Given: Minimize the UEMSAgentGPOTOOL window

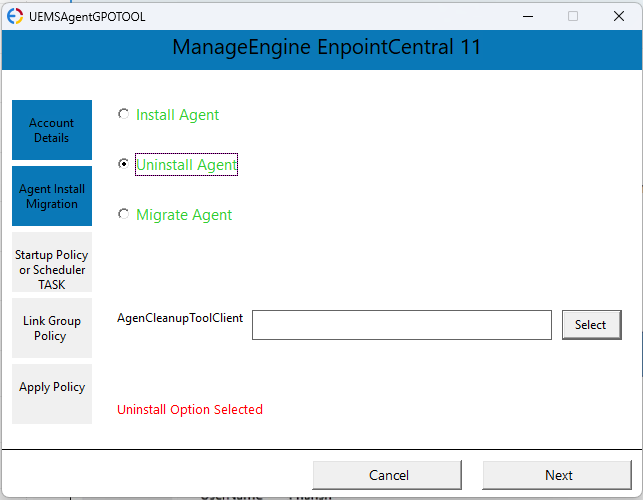Looking at the screenshot, I should pos(528,16).
